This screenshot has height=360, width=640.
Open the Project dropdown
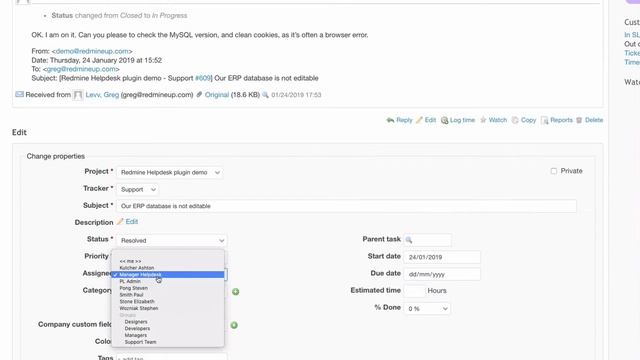(169, 172)
